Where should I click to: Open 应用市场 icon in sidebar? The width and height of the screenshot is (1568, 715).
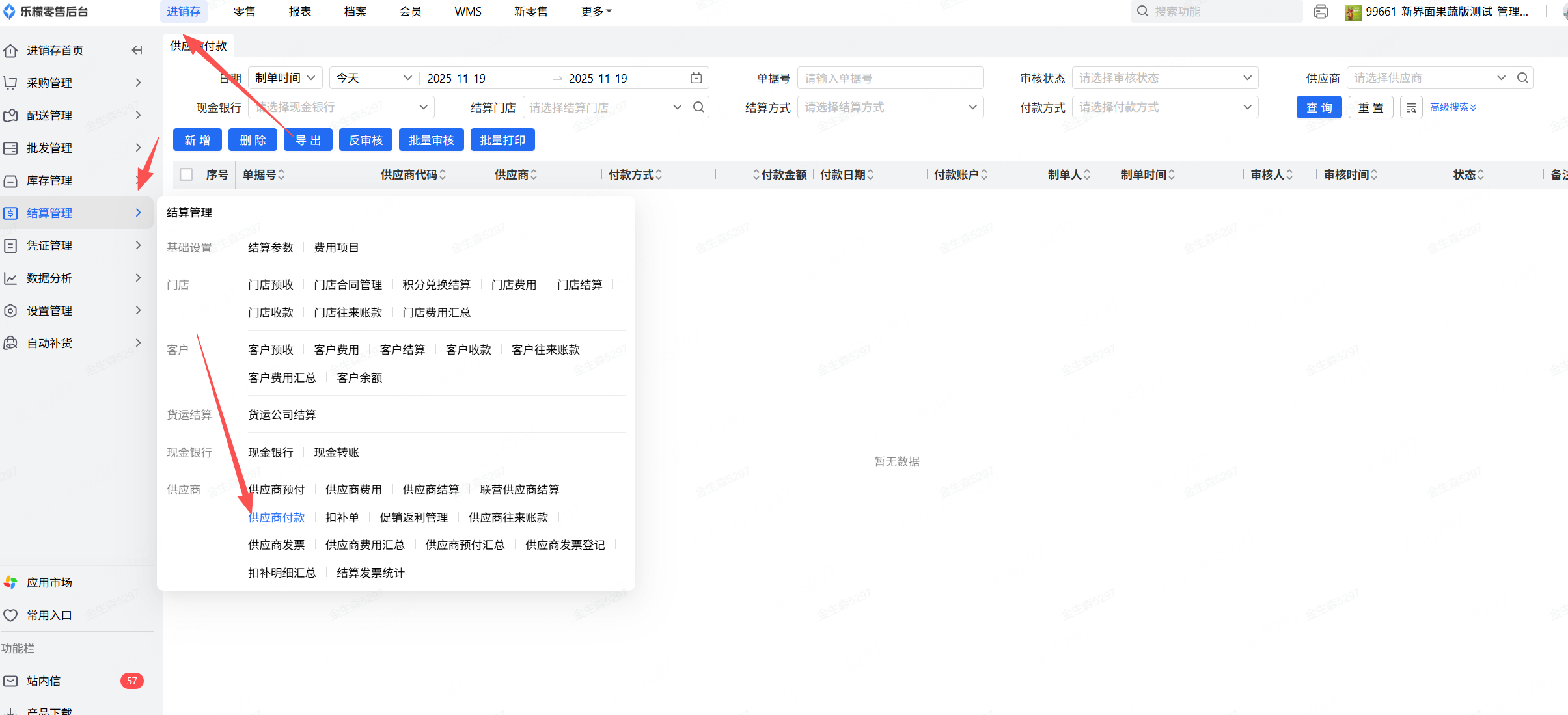[11, 582]
